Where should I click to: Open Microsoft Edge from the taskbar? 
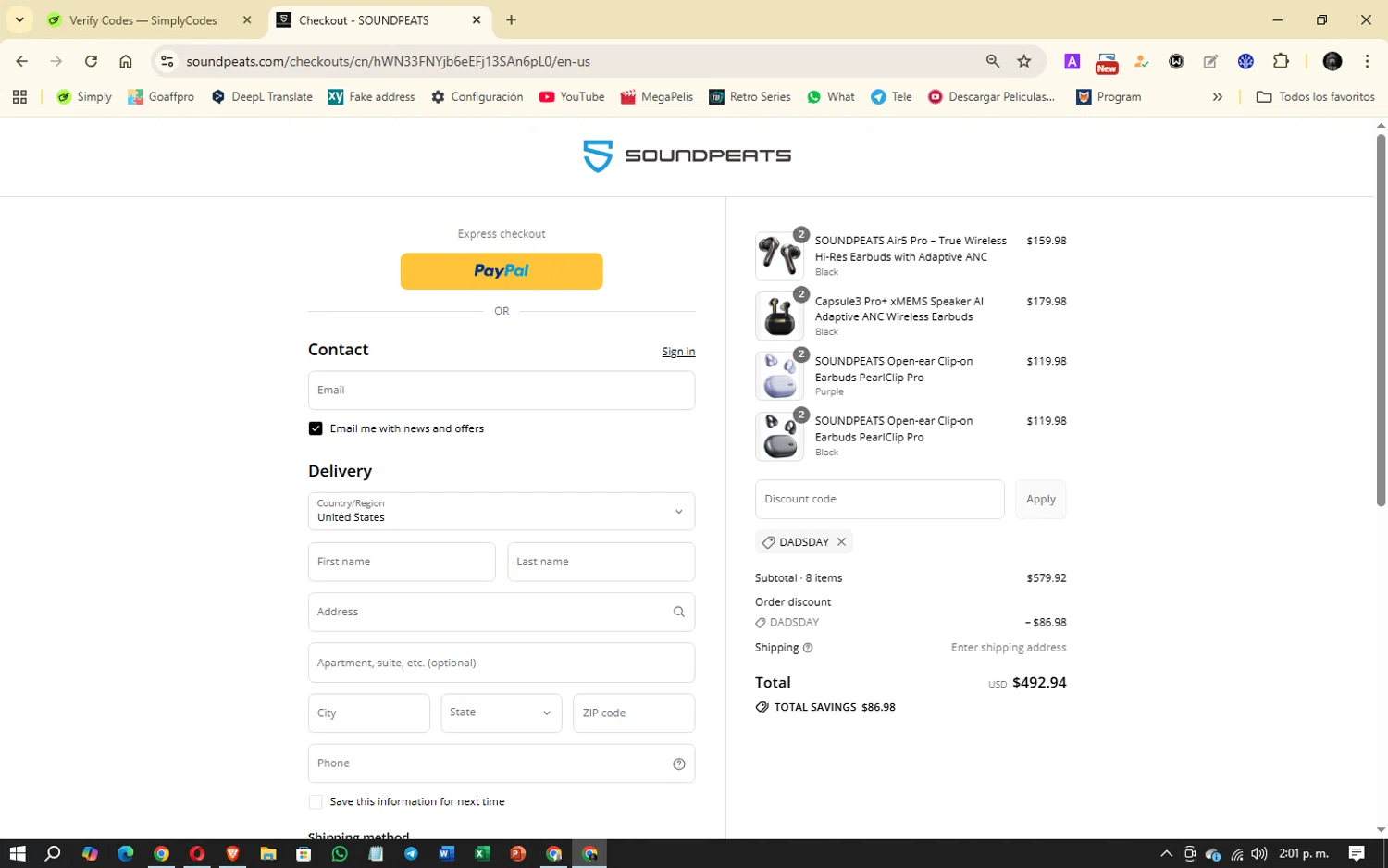[126, 853]
